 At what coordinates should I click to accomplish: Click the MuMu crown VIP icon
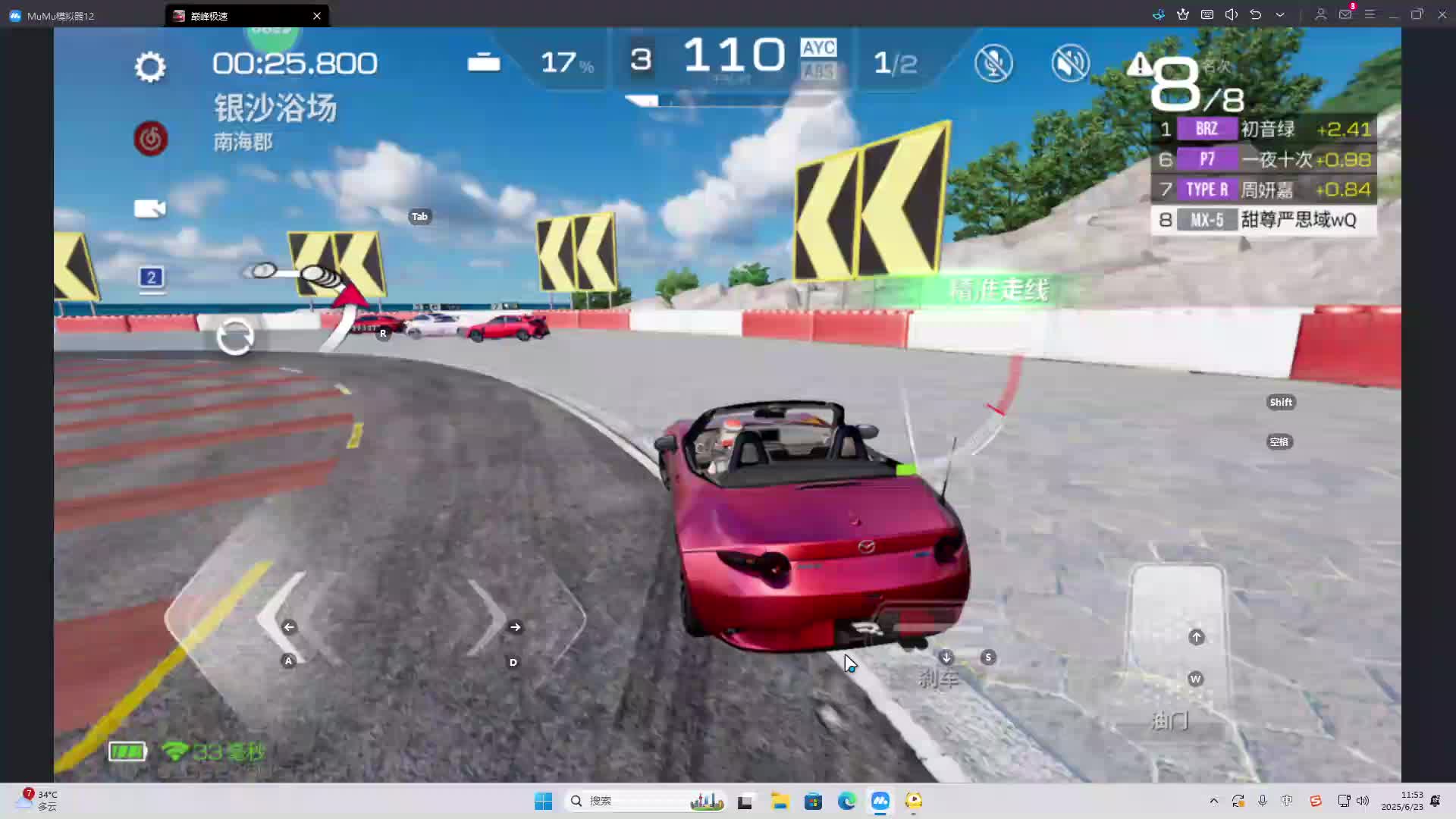(1183, 14)
